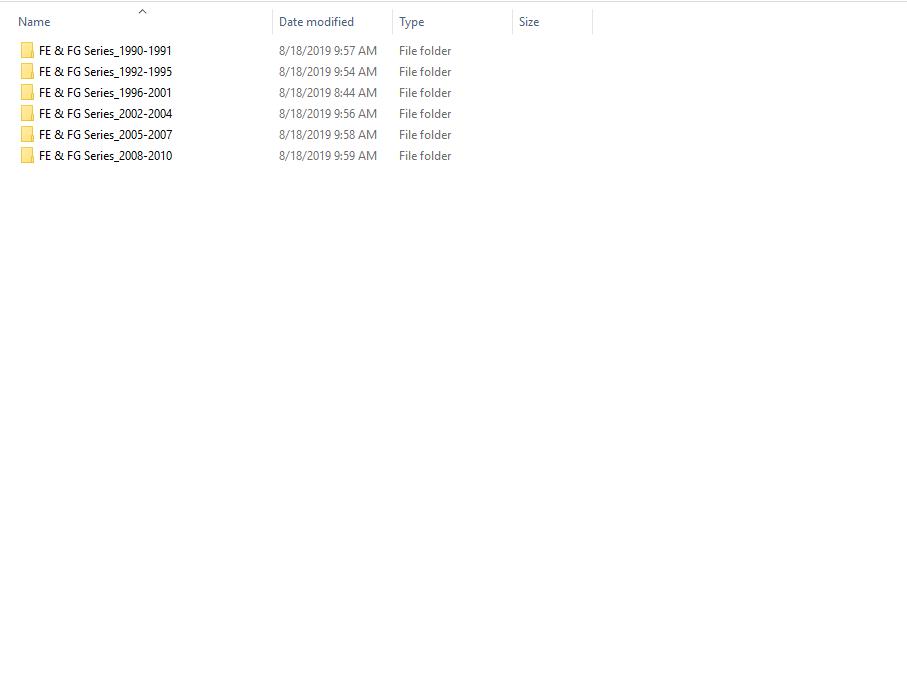Click File folder type in 1996-2001 row
Viewport: 907px width, 682px height.
coord(425,93)
